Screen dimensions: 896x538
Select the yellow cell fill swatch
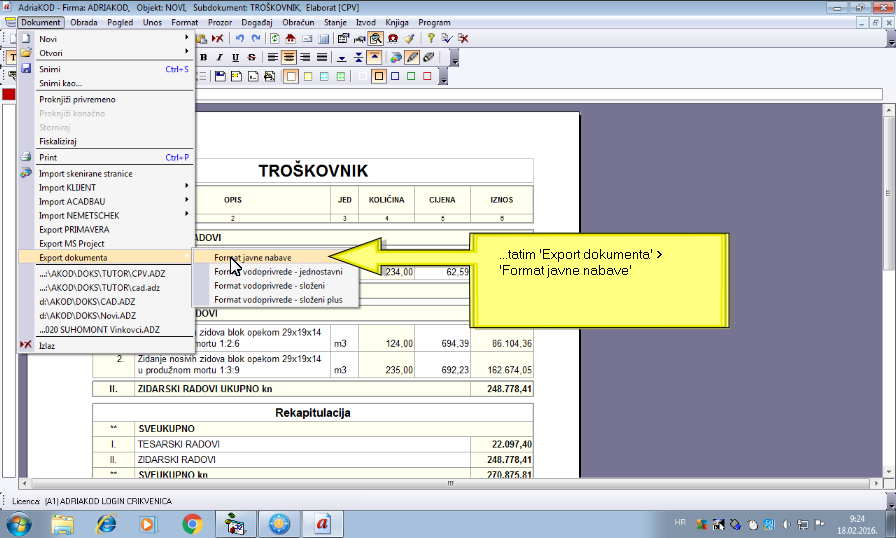point(307,76)
